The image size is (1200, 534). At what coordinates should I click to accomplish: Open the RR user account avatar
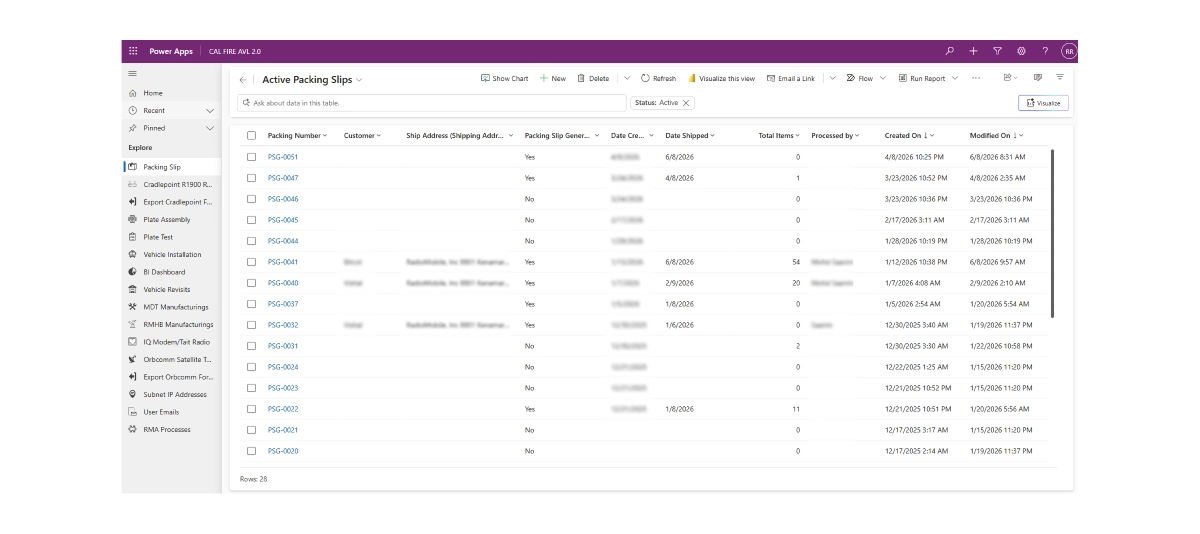1069,51
